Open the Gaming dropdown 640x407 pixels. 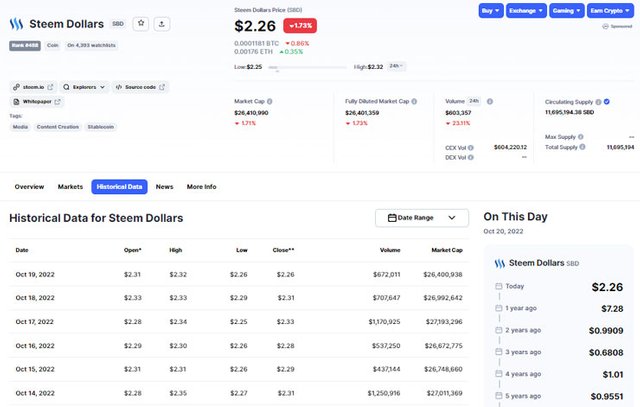tap(566, 11)
